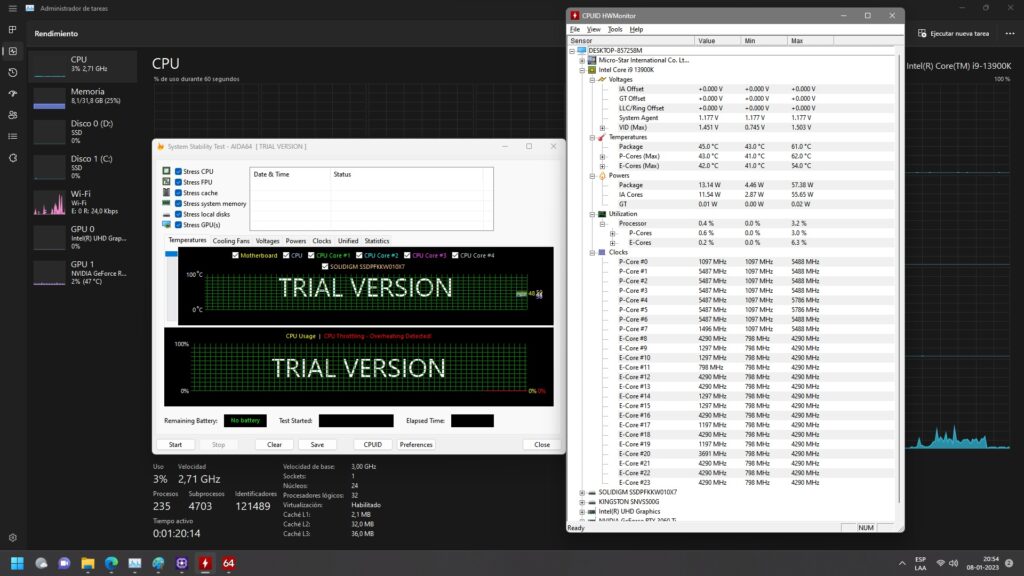Open the AIDA64 taskbar icon
The height and width of the screenshot is (576, 1024).
tap(227, 563)
